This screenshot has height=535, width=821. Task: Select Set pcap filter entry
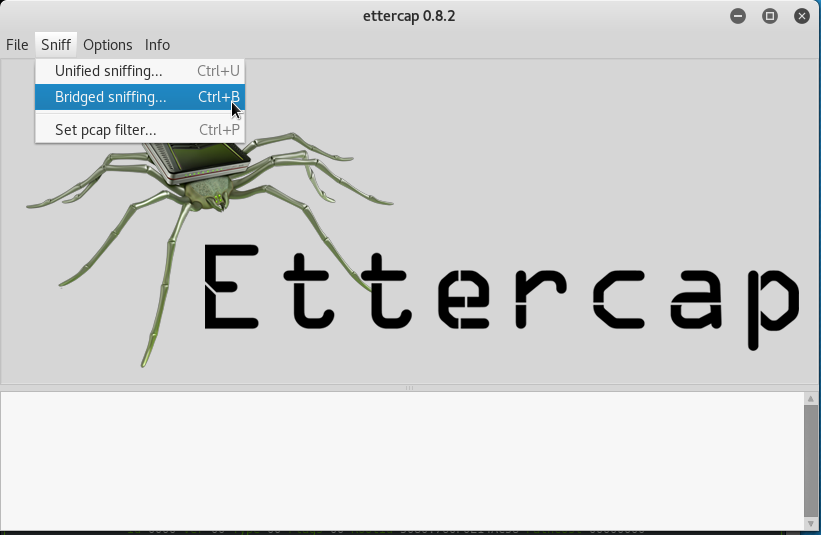tap(140, 130)
